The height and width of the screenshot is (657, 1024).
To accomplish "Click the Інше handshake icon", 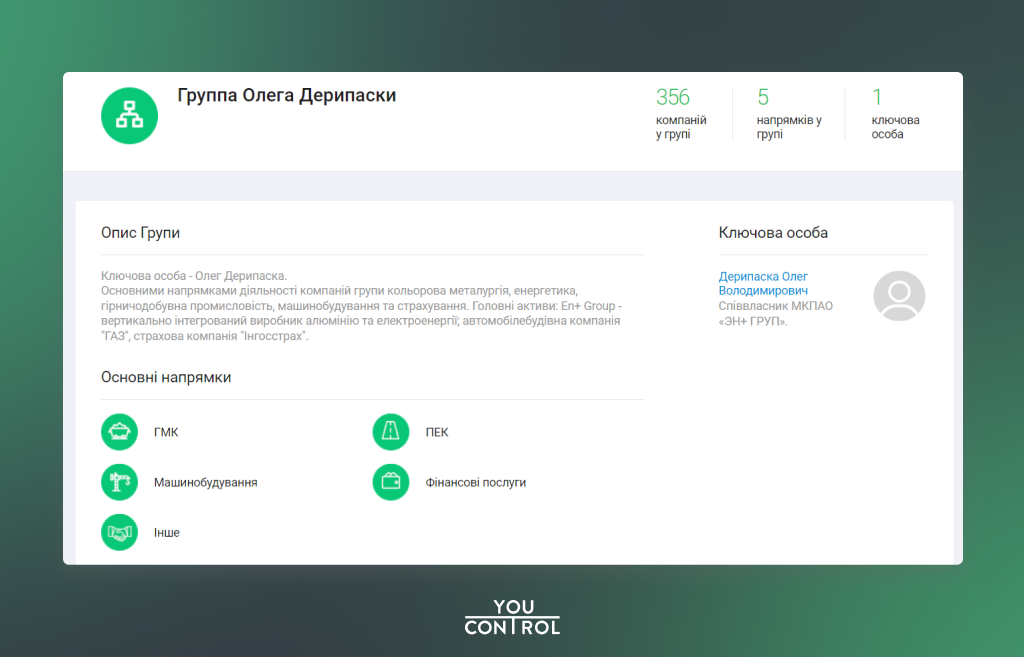I will pos(120,532).
